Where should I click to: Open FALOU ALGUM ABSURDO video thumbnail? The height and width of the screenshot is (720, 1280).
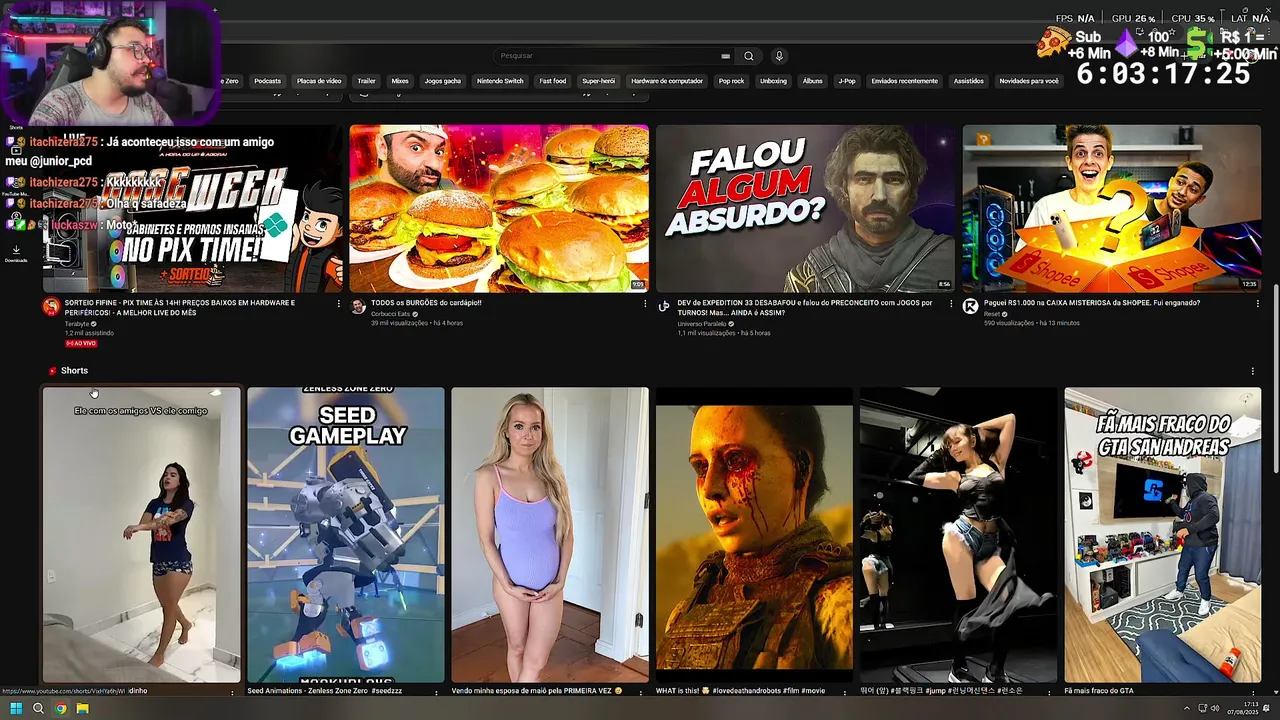point(805,208)
